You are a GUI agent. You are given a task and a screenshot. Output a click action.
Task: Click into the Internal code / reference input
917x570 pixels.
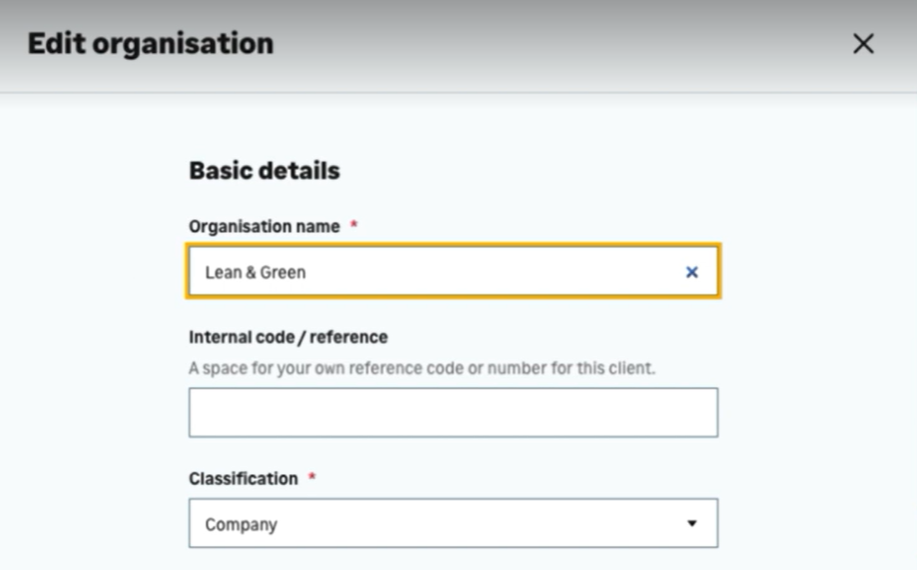(x=452, y=412)
